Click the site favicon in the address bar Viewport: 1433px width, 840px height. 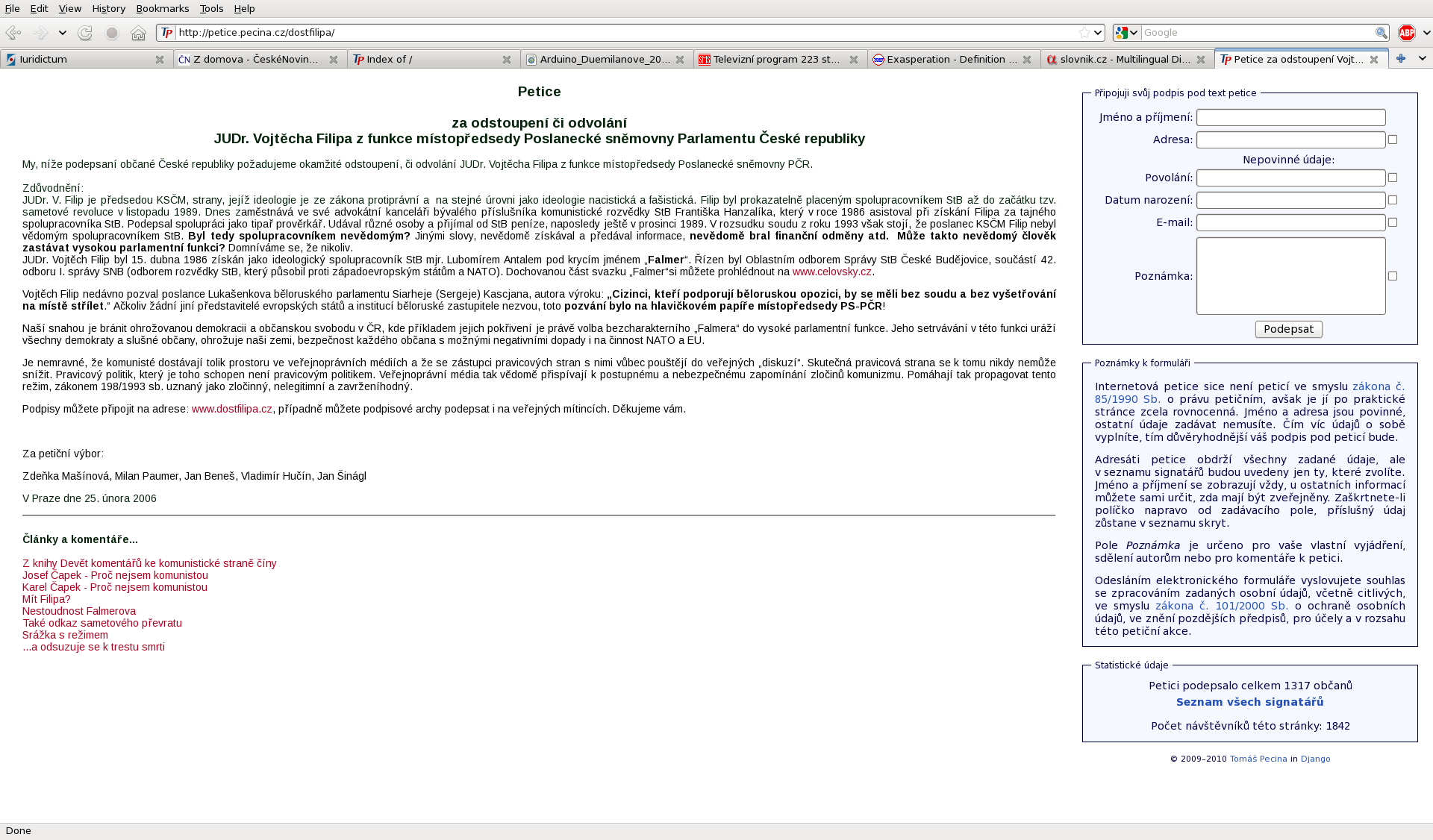(167, 33)
